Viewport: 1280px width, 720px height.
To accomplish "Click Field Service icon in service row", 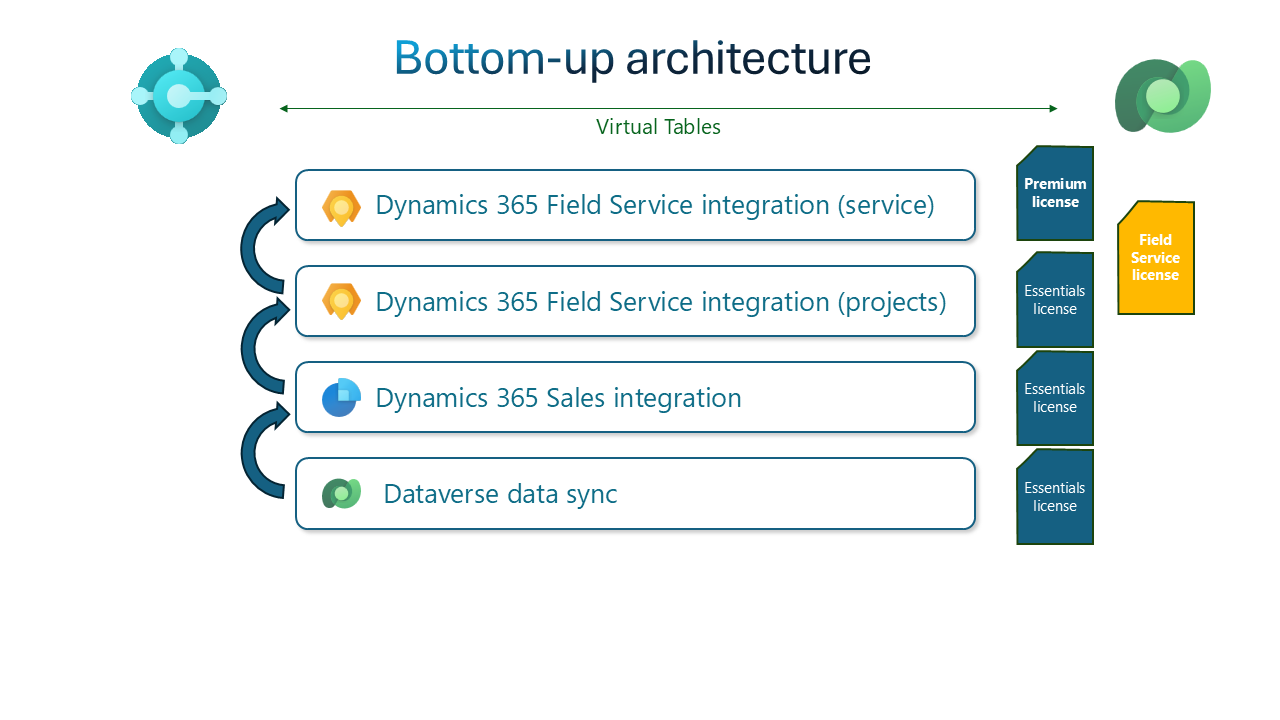I will point(341,207).
